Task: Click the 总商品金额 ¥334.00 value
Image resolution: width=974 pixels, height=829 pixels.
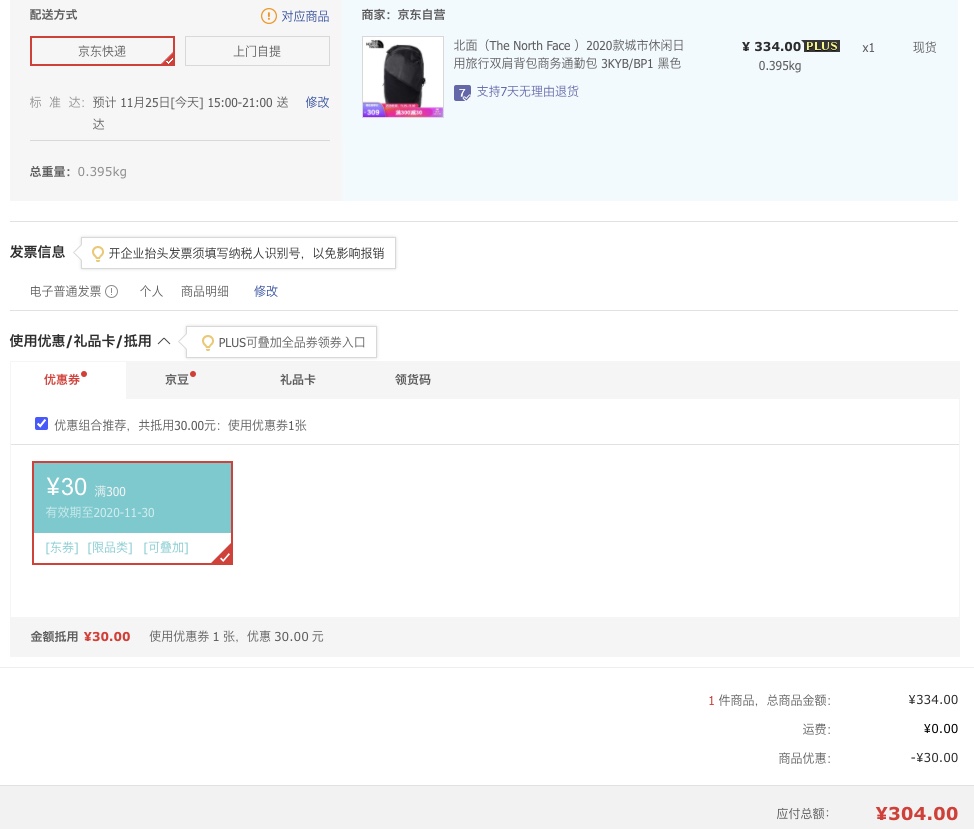Action: [x=933, y=700]
